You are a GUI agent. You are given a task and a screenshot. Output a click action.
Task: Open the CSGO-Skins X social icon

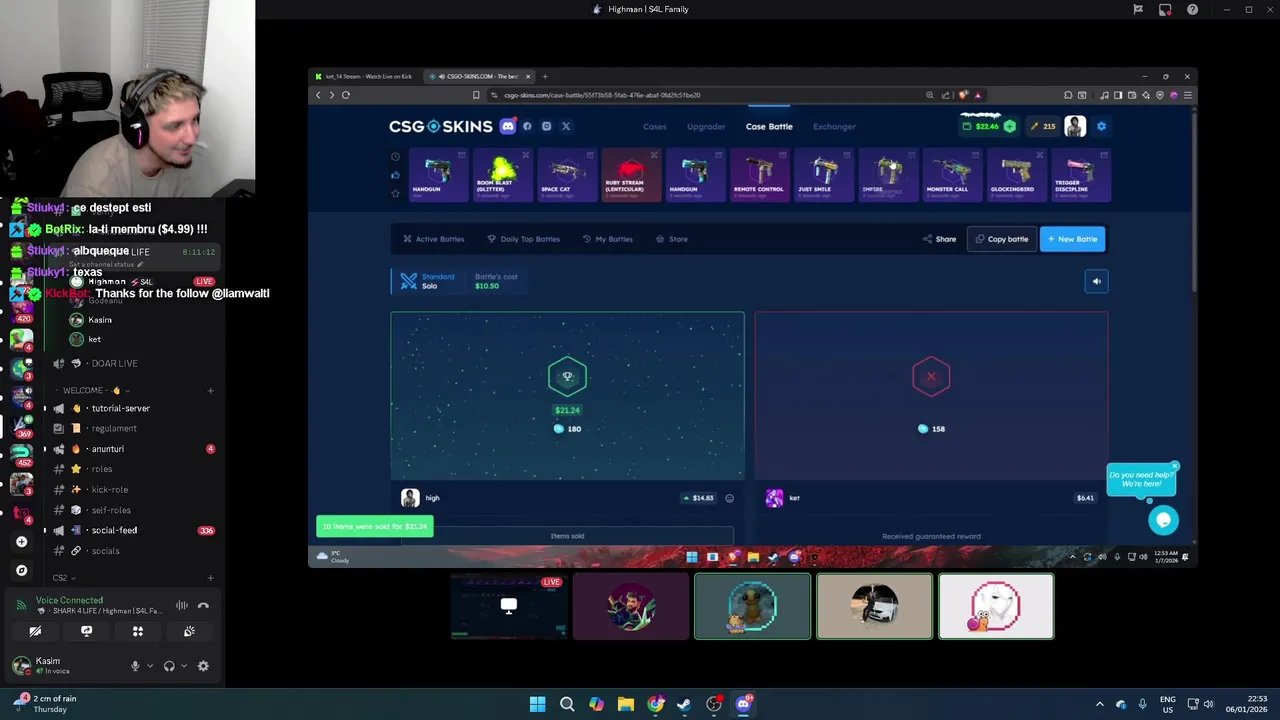click(x=565, y=126)
